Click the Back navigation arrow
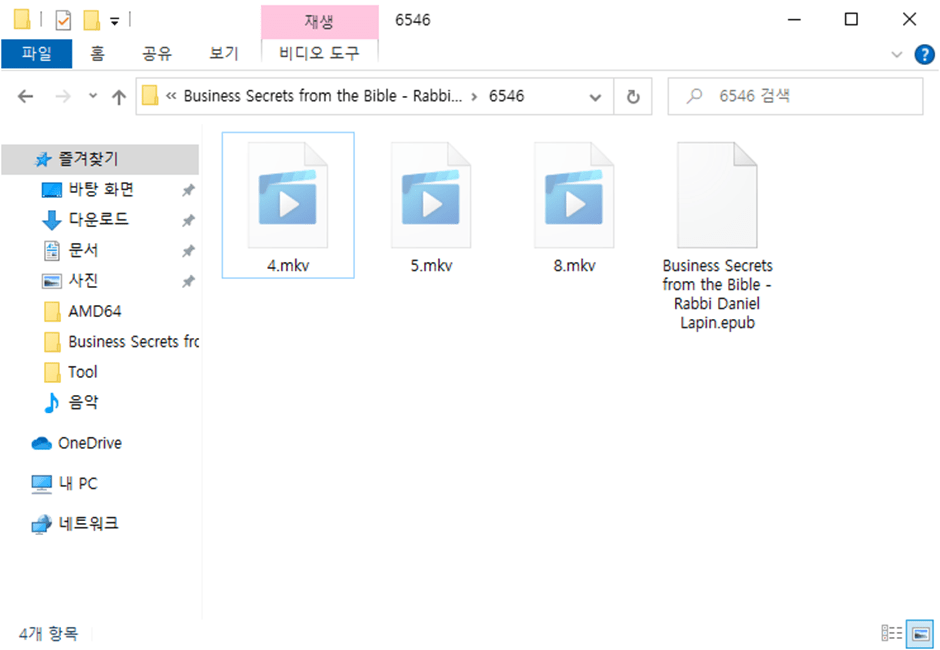The height and width of the screenshot is (650, 940). (25, 96)
